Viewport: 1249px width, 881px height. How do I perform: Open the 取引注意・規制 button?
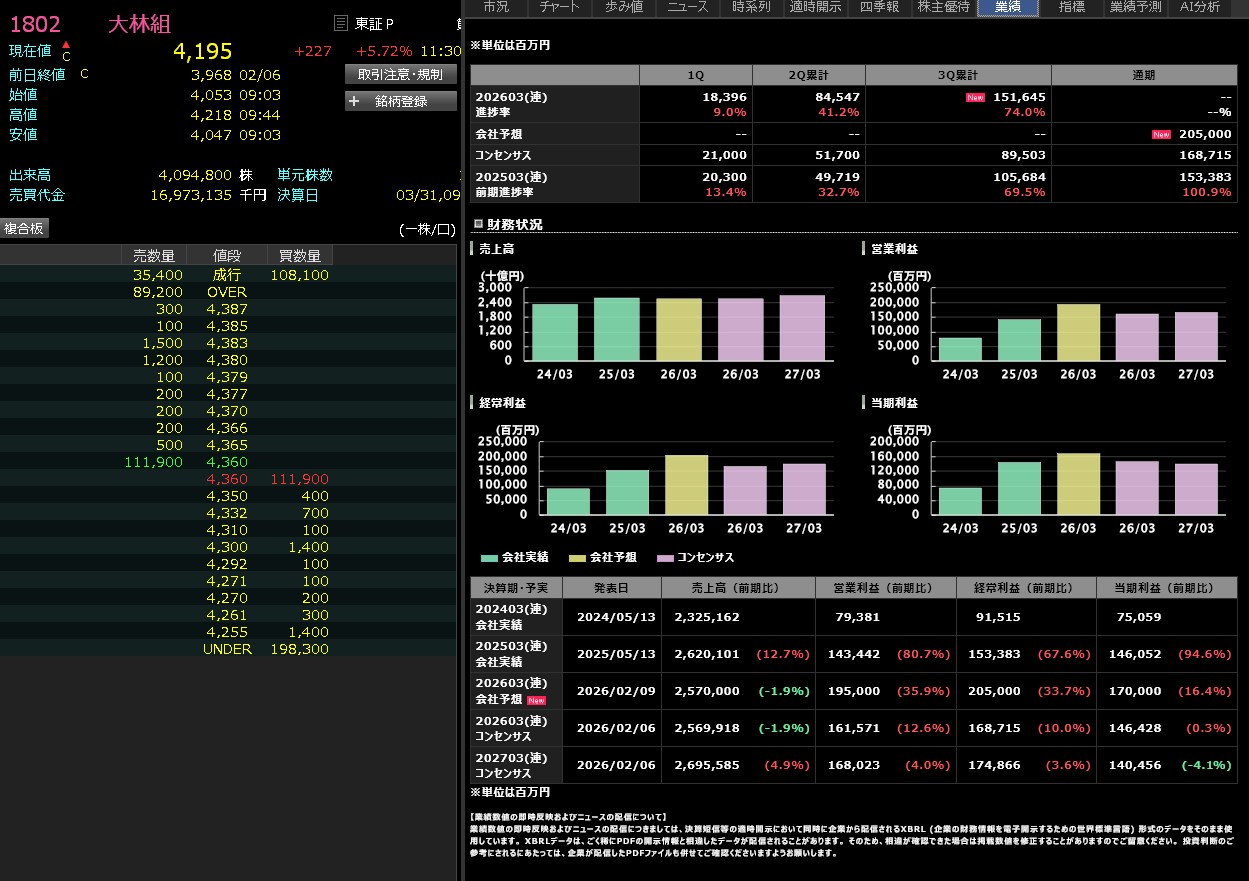400,74
